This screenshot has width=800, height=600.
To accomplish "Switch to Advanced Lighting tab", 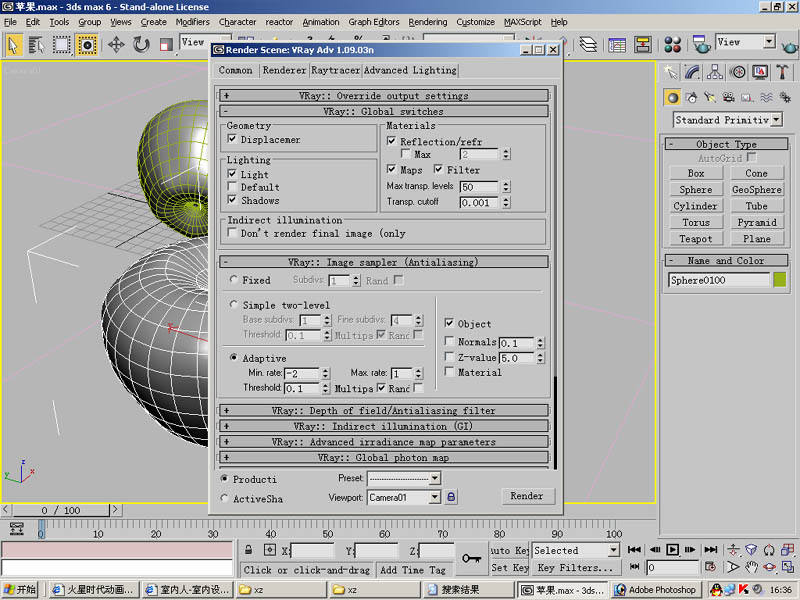I will click(x=410, y=70).
